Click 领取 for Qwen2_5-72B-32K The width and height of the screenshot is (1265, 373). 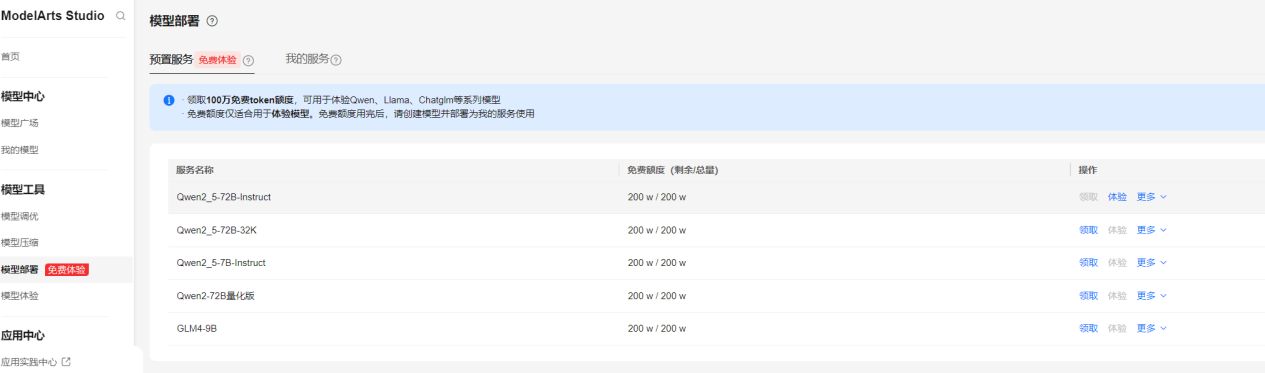tap(1088, 230)
